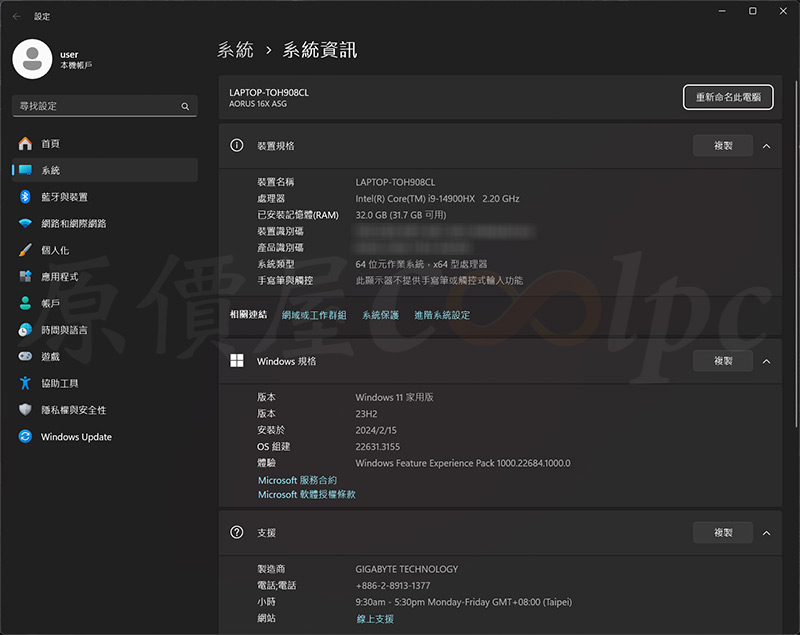Click OS build value 22631.3155
The width and height of the screenshot is (800, 635).
click(378, 447)
